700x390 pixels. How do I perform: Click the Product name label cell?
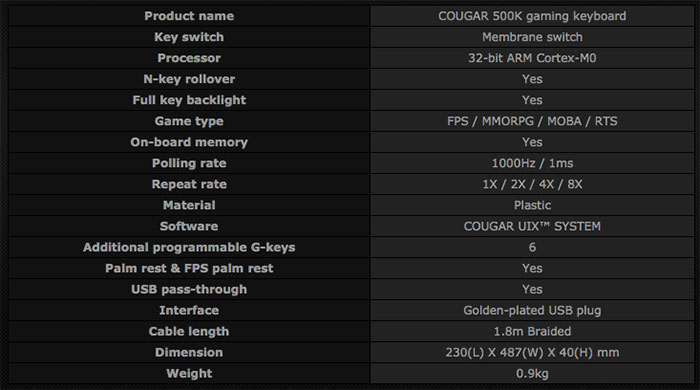click(189, 16)
